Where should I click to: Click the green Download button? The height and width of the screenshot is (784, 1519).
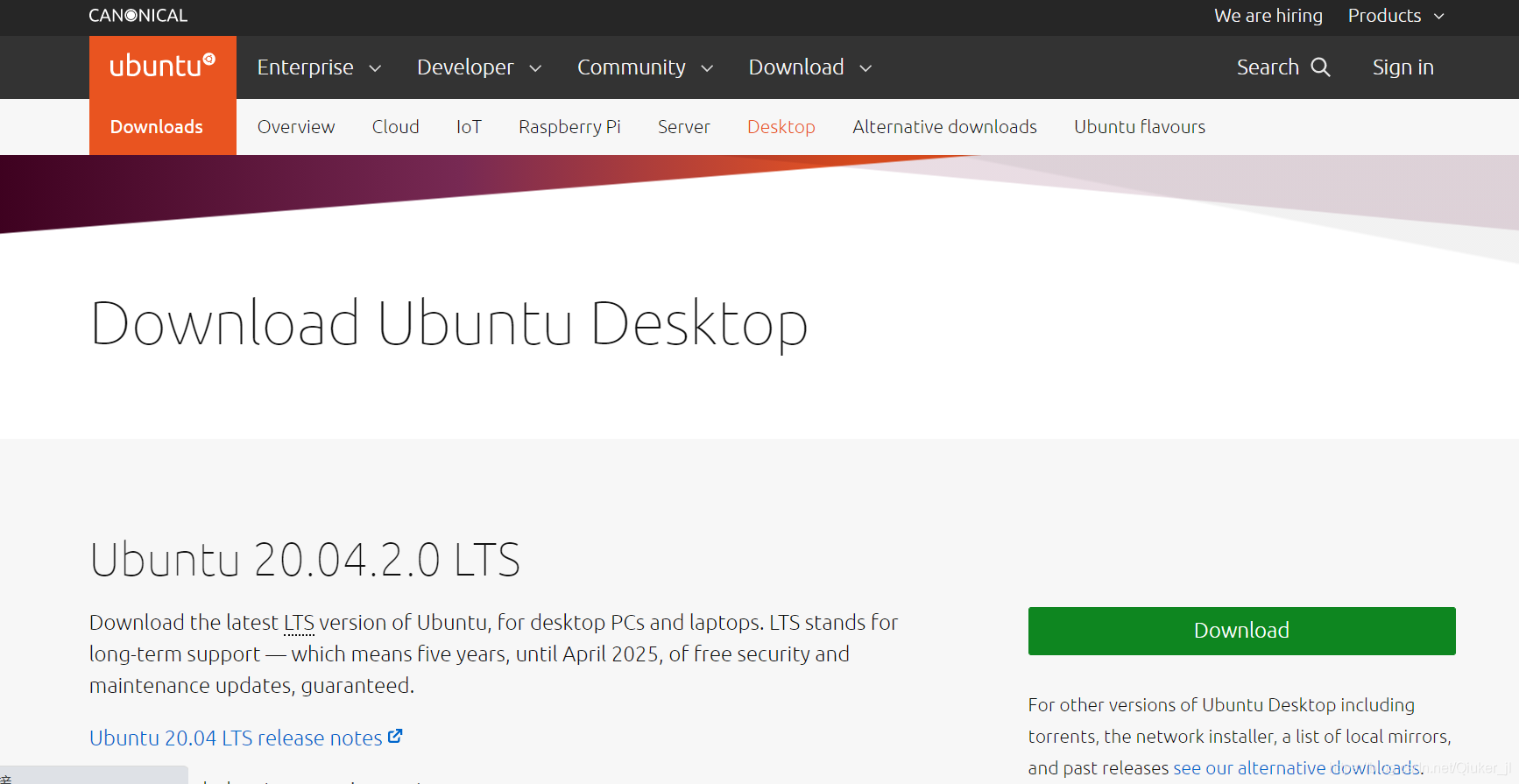[1241, 631]
